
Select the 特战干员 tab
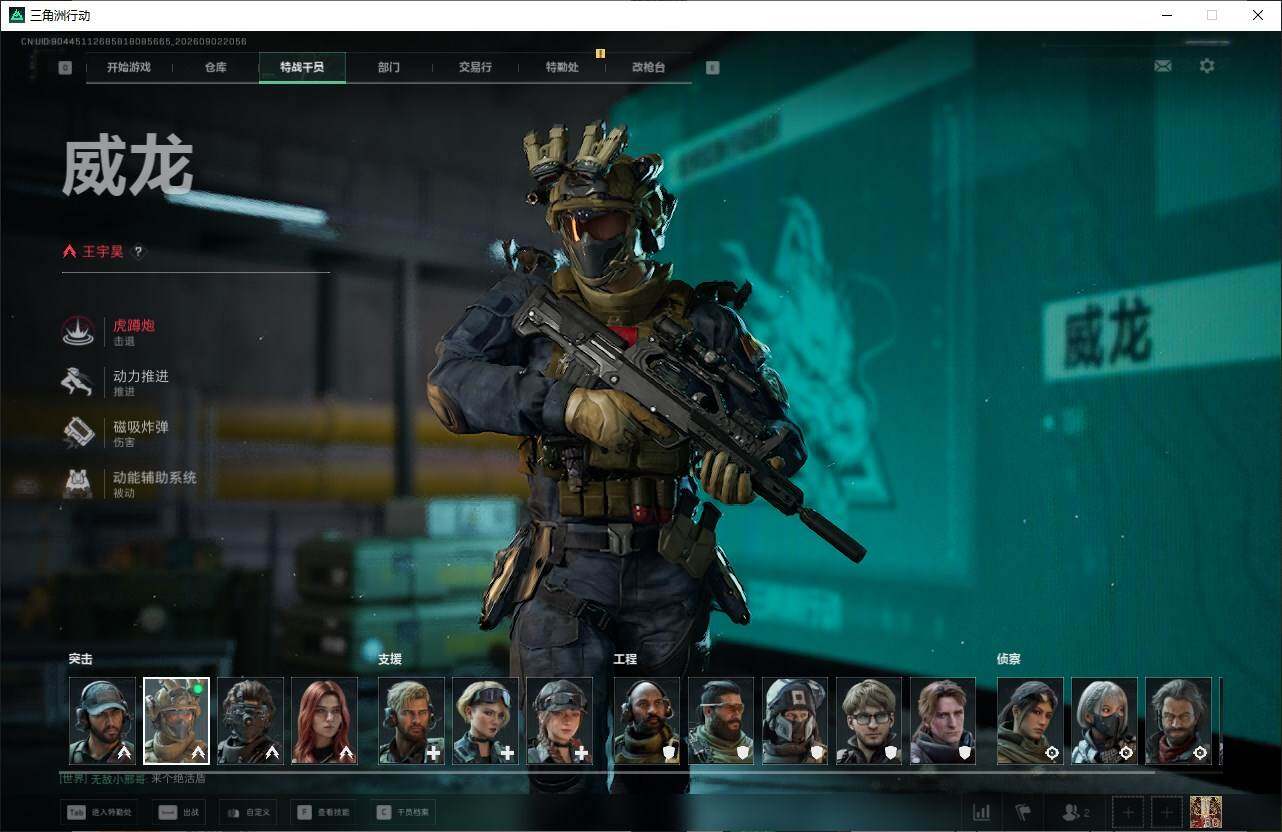[302, 67]
